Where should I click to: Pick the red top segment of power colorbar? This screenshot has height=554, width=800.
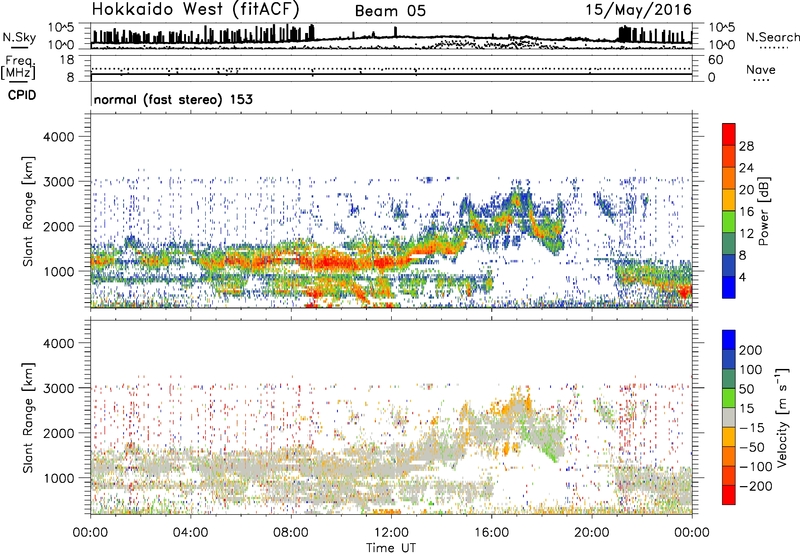coord(729,134)
